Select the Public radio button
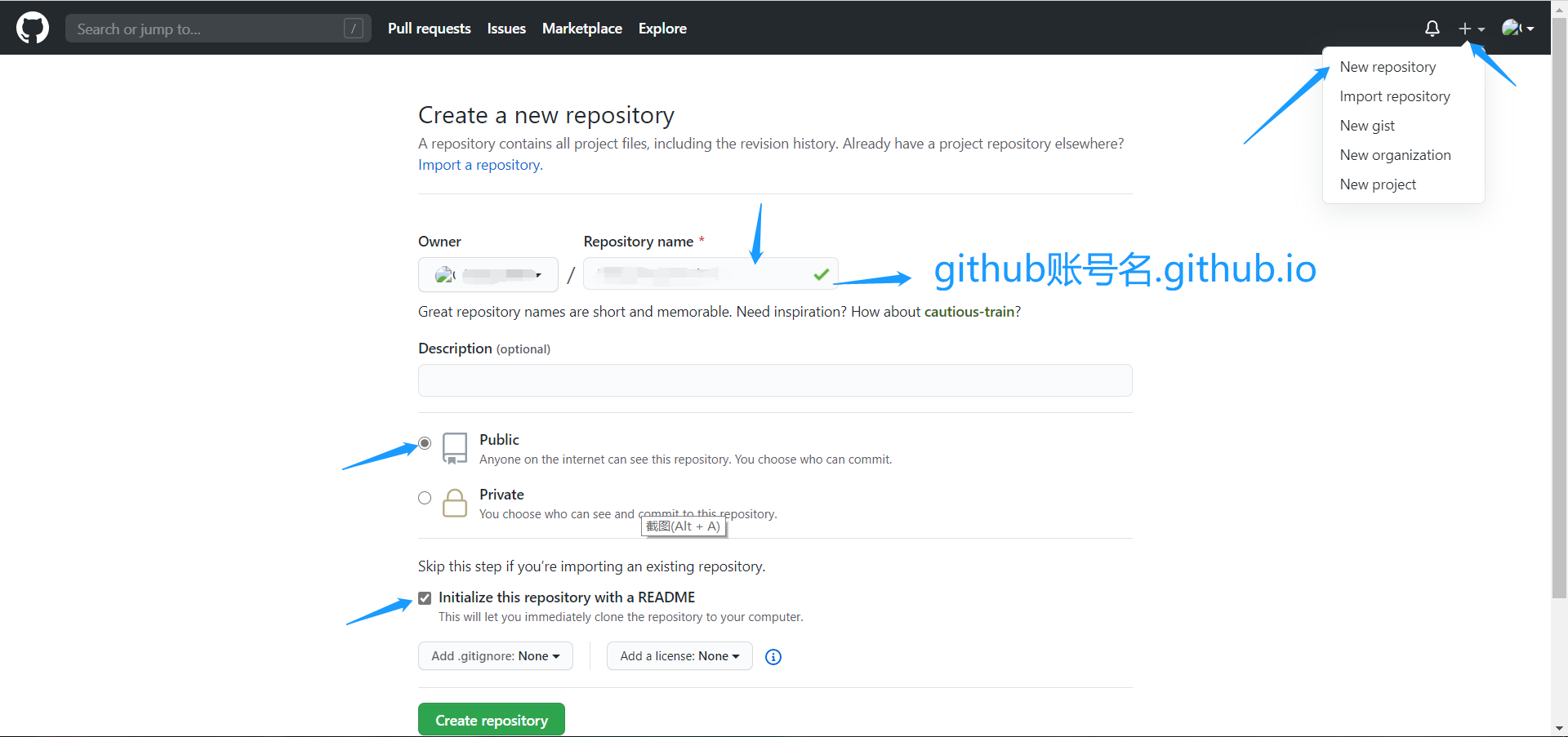This screenshot has height=737, width=1568. pos(425,443)
